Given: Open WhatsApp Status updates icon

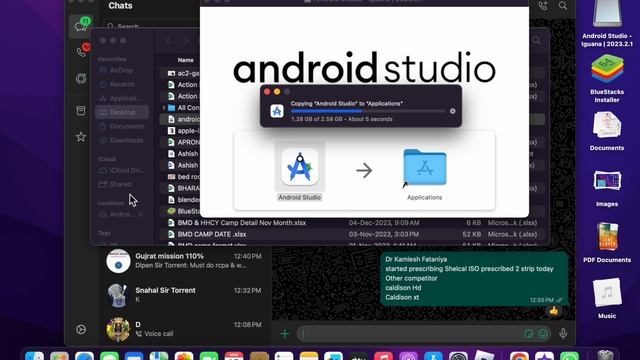Looking at the screenshot, I should click(81, 79).
